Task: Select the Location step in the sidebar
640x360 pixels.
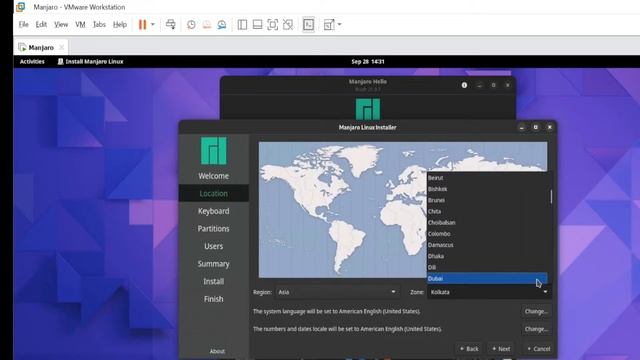Action: (x=213, y=193)
